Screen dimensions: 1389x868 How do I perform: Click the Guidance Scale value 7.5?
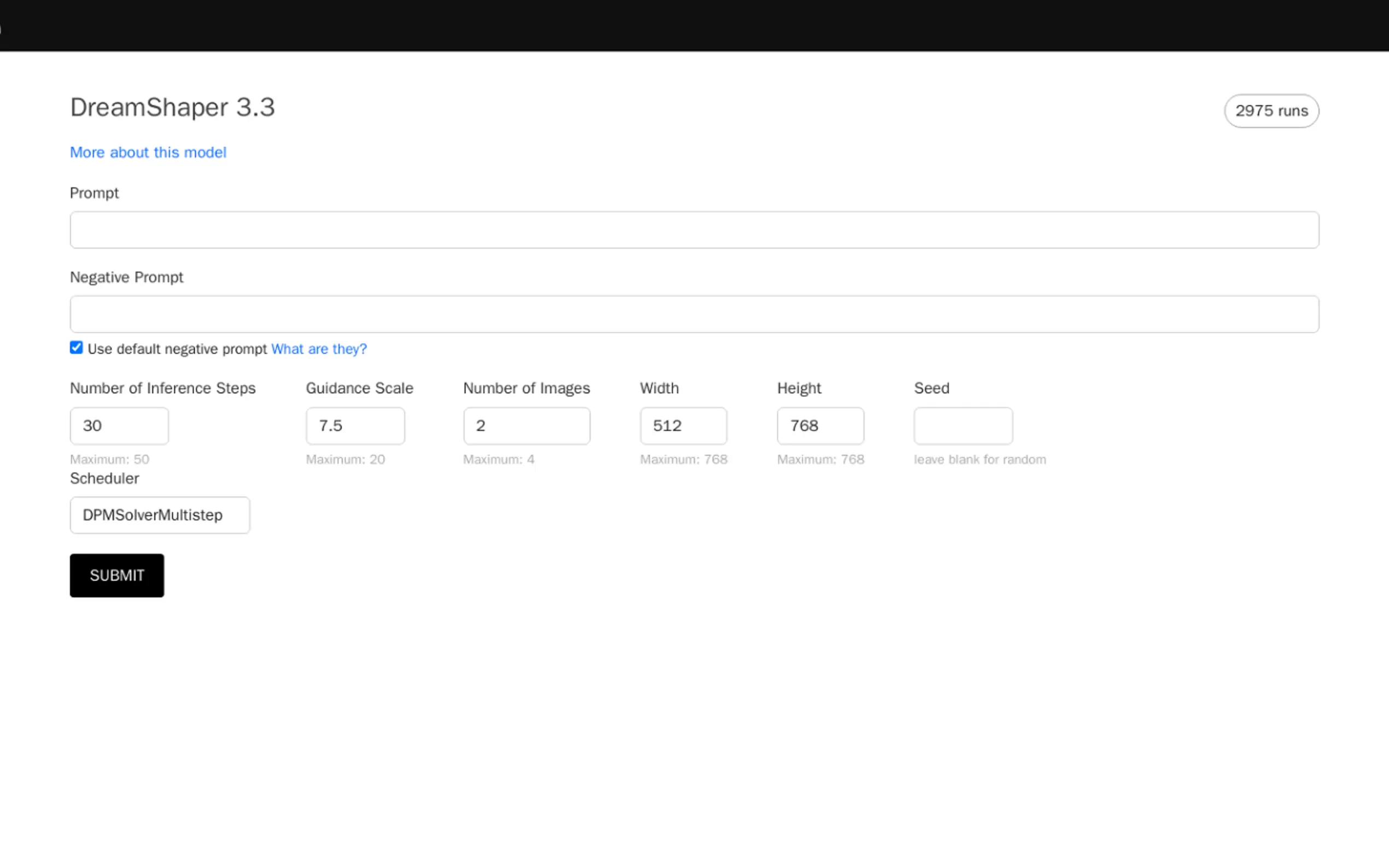[355, 425]
